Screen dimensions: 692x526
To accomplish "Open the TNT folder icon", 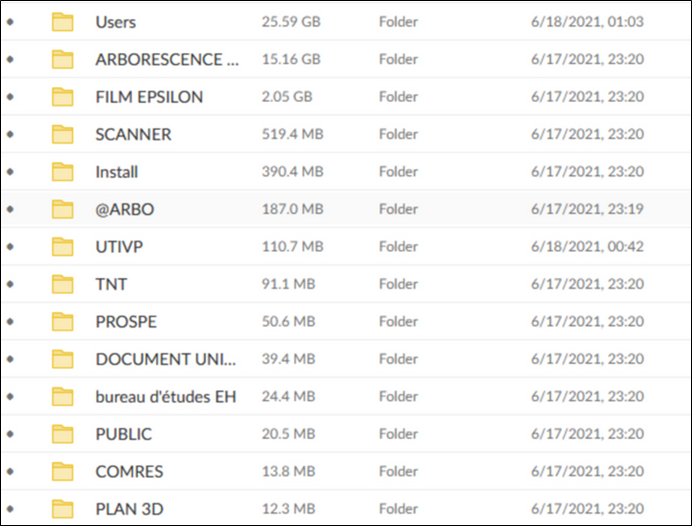I will [62, 285].
